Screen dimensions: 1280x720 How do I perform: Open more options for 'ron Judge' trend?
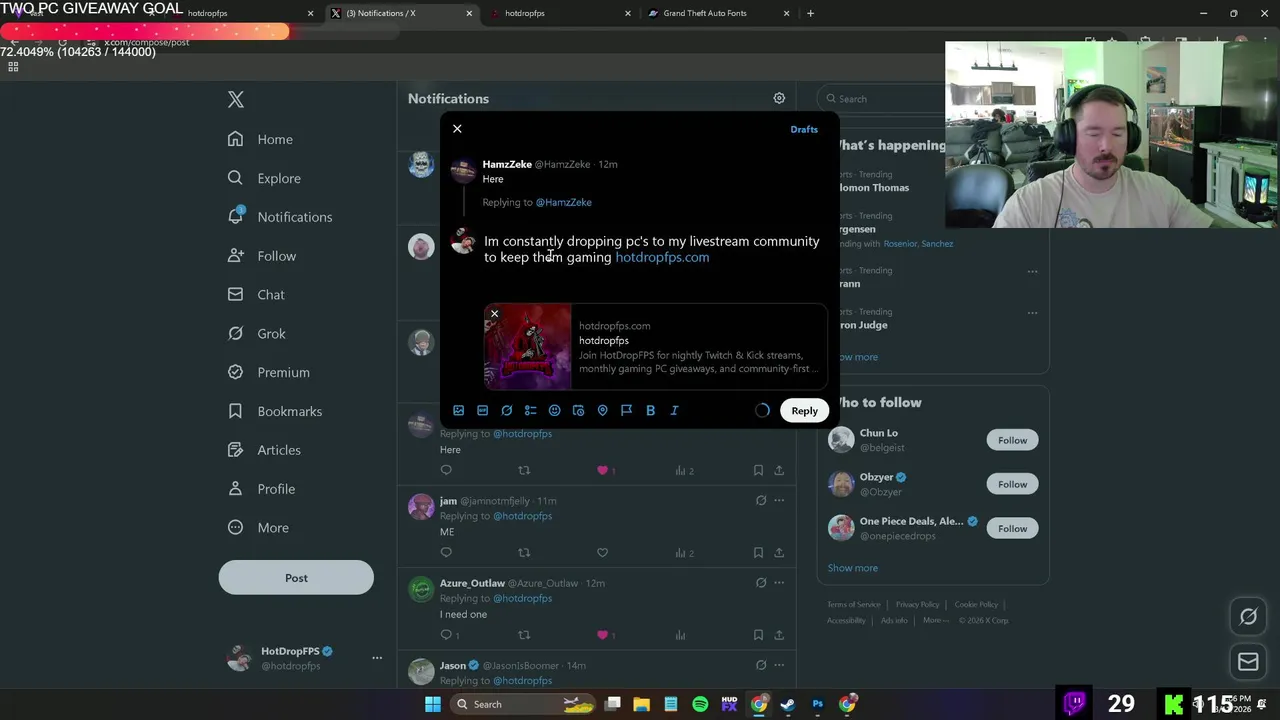(1032, 312)
